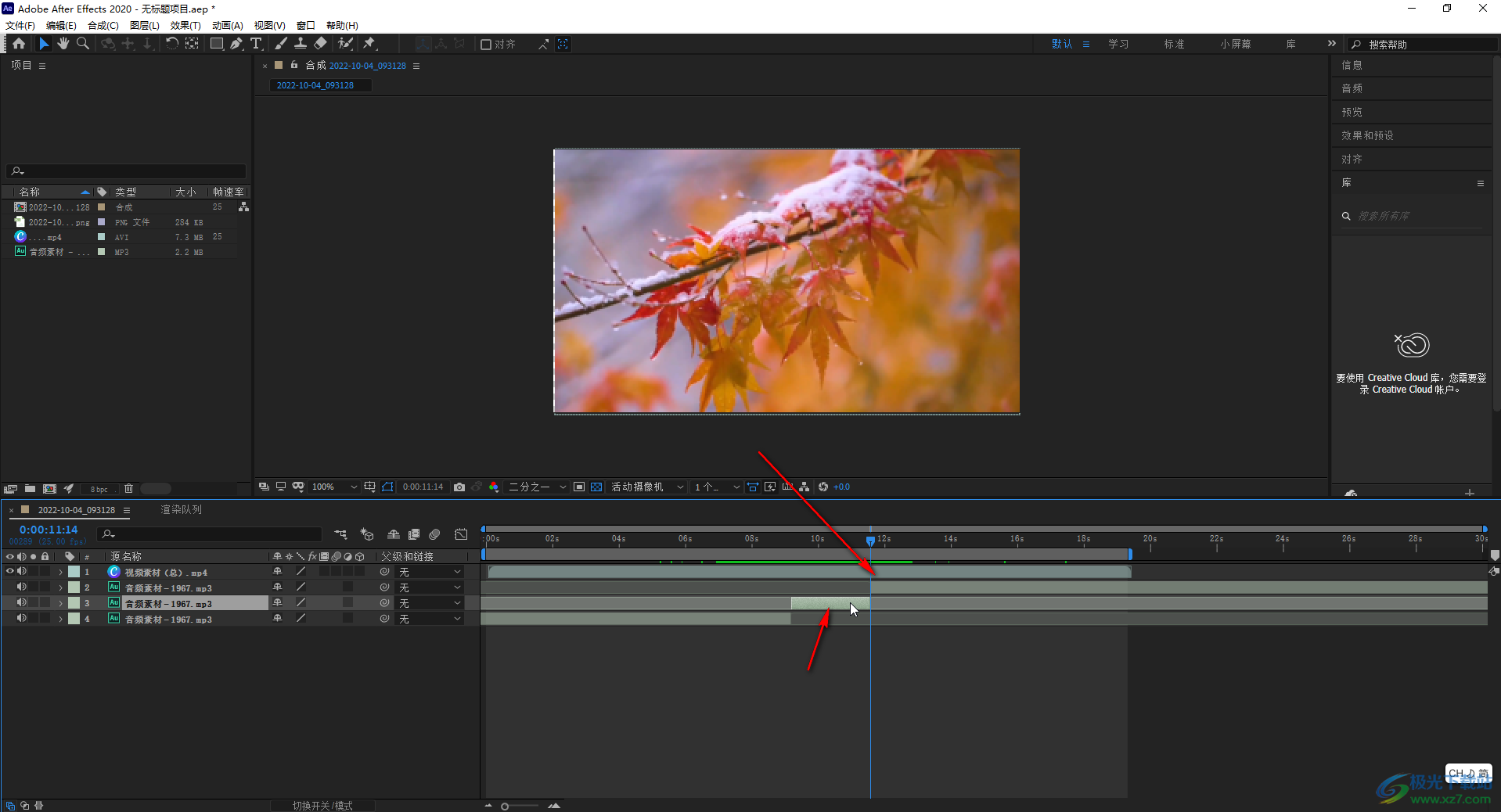
Task: Open composition flowchart in viewer bar
Action: [804, 487]
